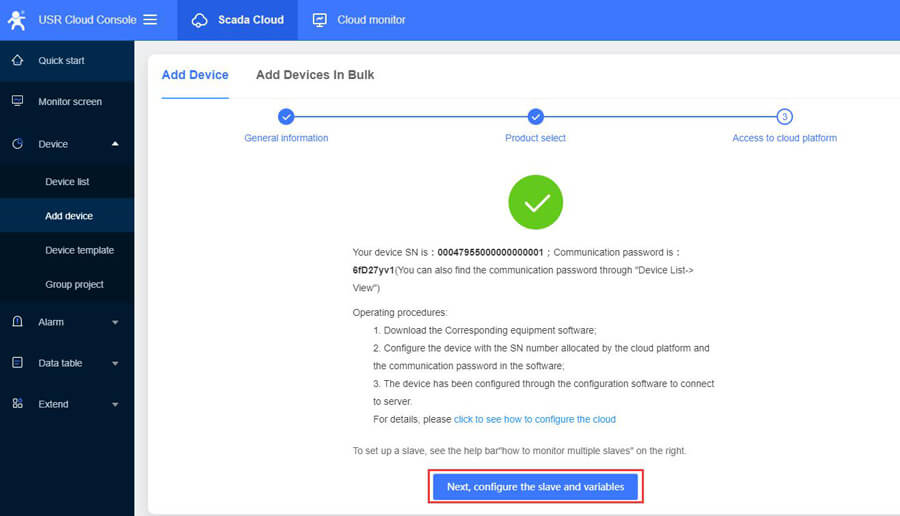This screenshot has height=516, width=900.
Task: Select Device template in sidebar
Action: [x=67, y=250]
